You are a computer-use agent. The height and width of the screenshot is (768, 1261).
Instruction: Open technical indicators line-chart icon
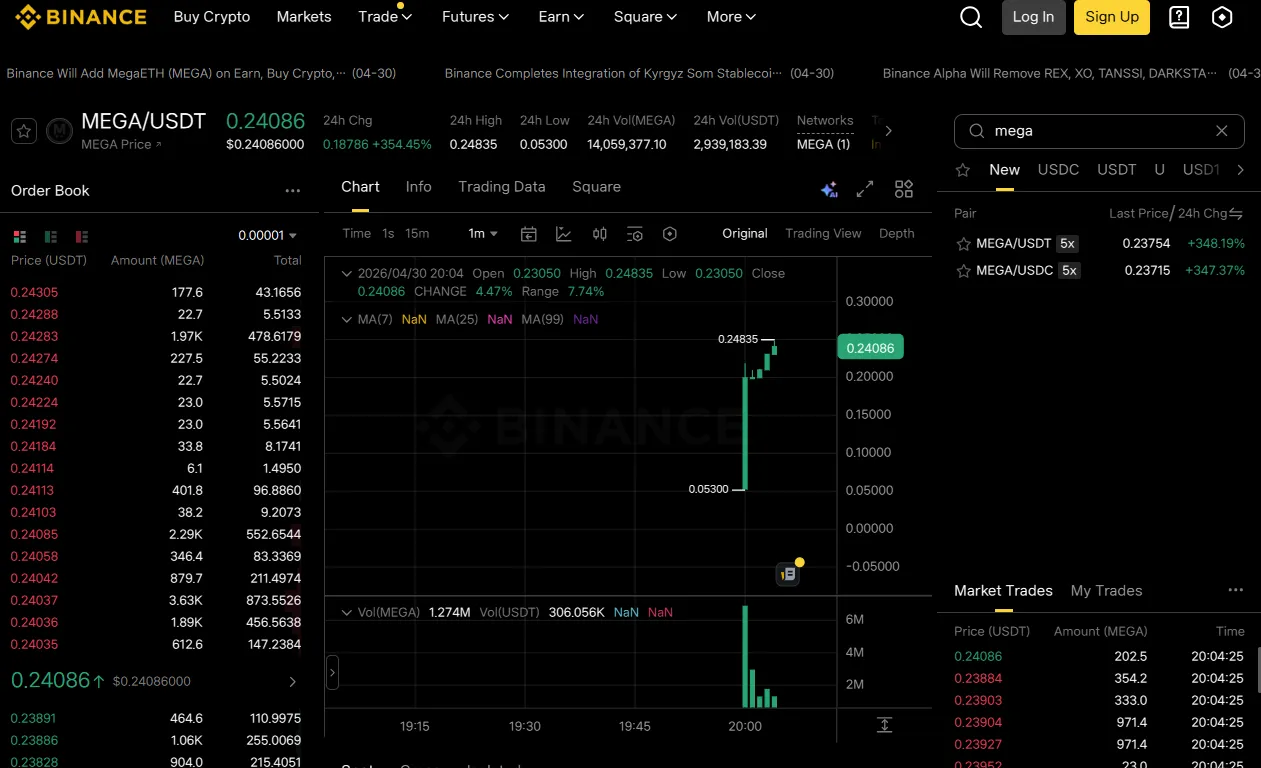coord(564,234)
